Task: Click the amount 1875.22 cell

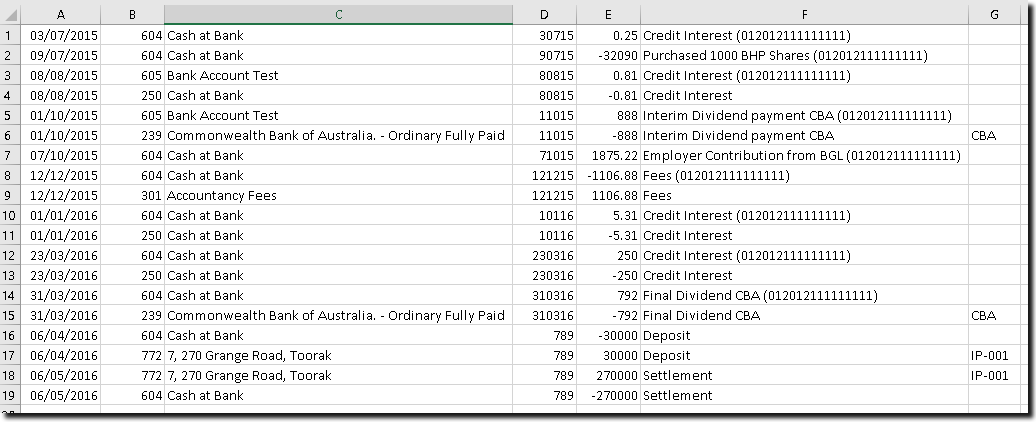Action: 608,155
